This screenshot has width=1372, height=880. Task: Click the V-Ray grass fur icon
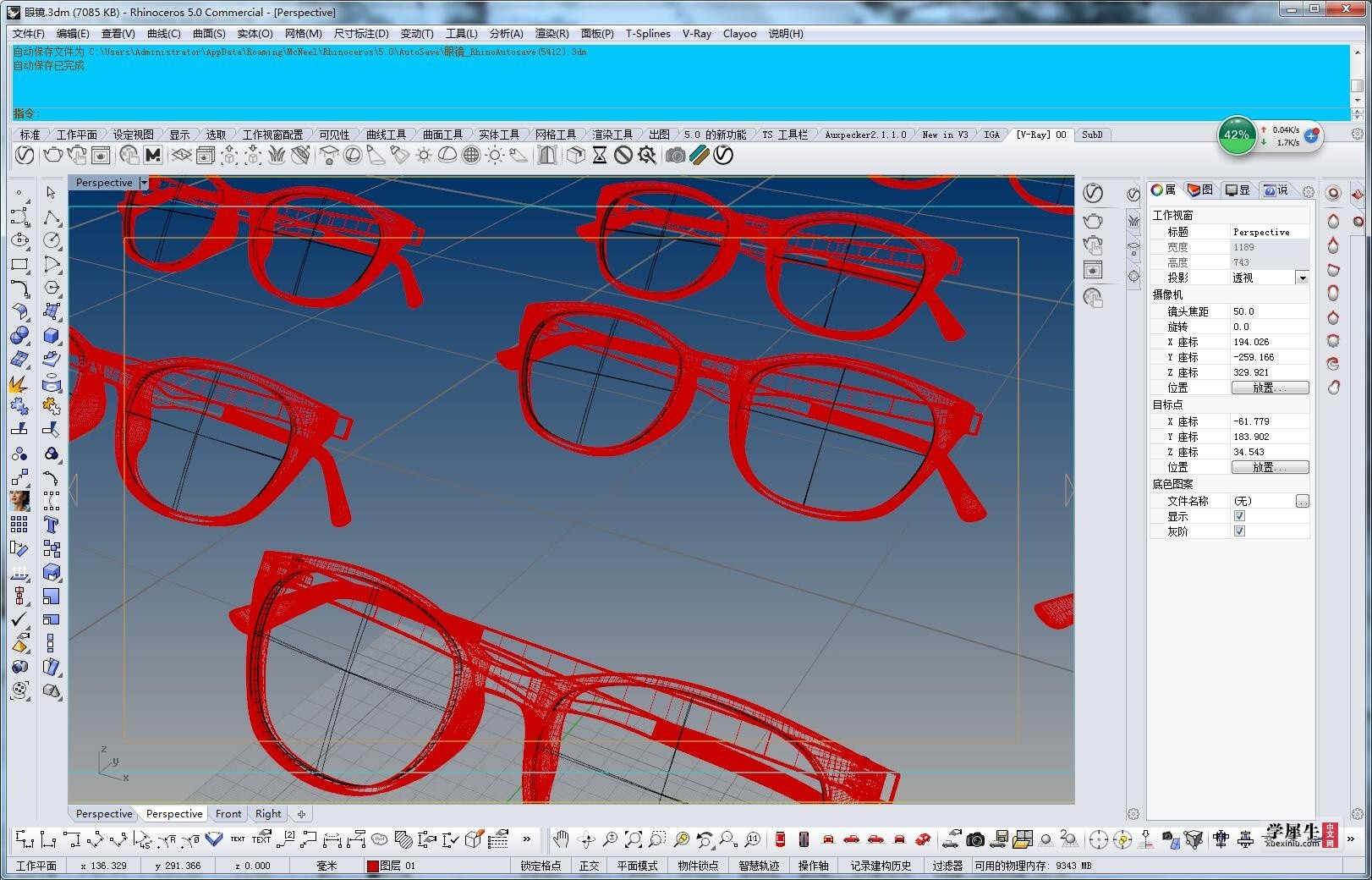click(x=277, y=155)
